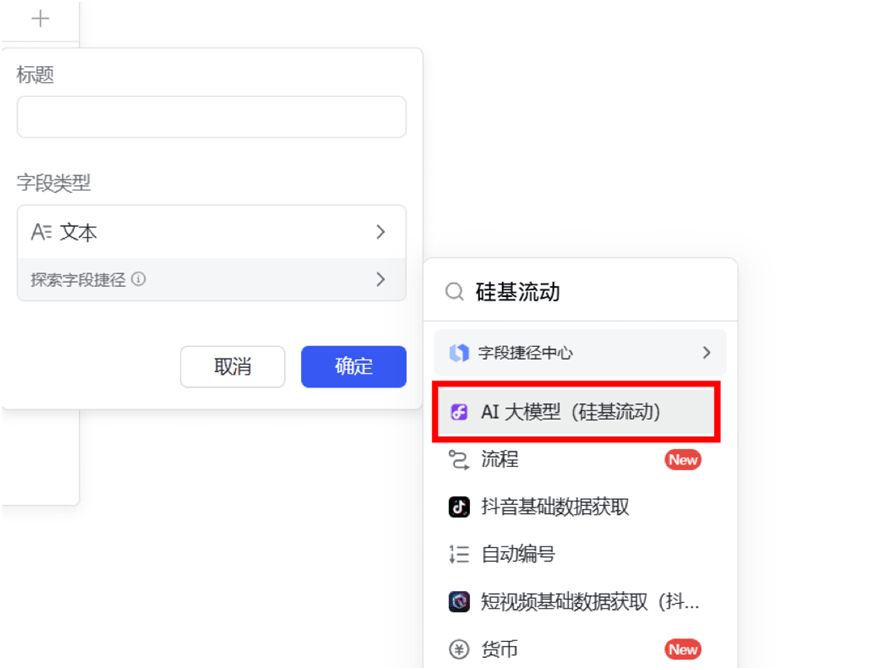Click the New badge beside 货币
Viewport: 869px width, 670px height.
click(683, 649)
